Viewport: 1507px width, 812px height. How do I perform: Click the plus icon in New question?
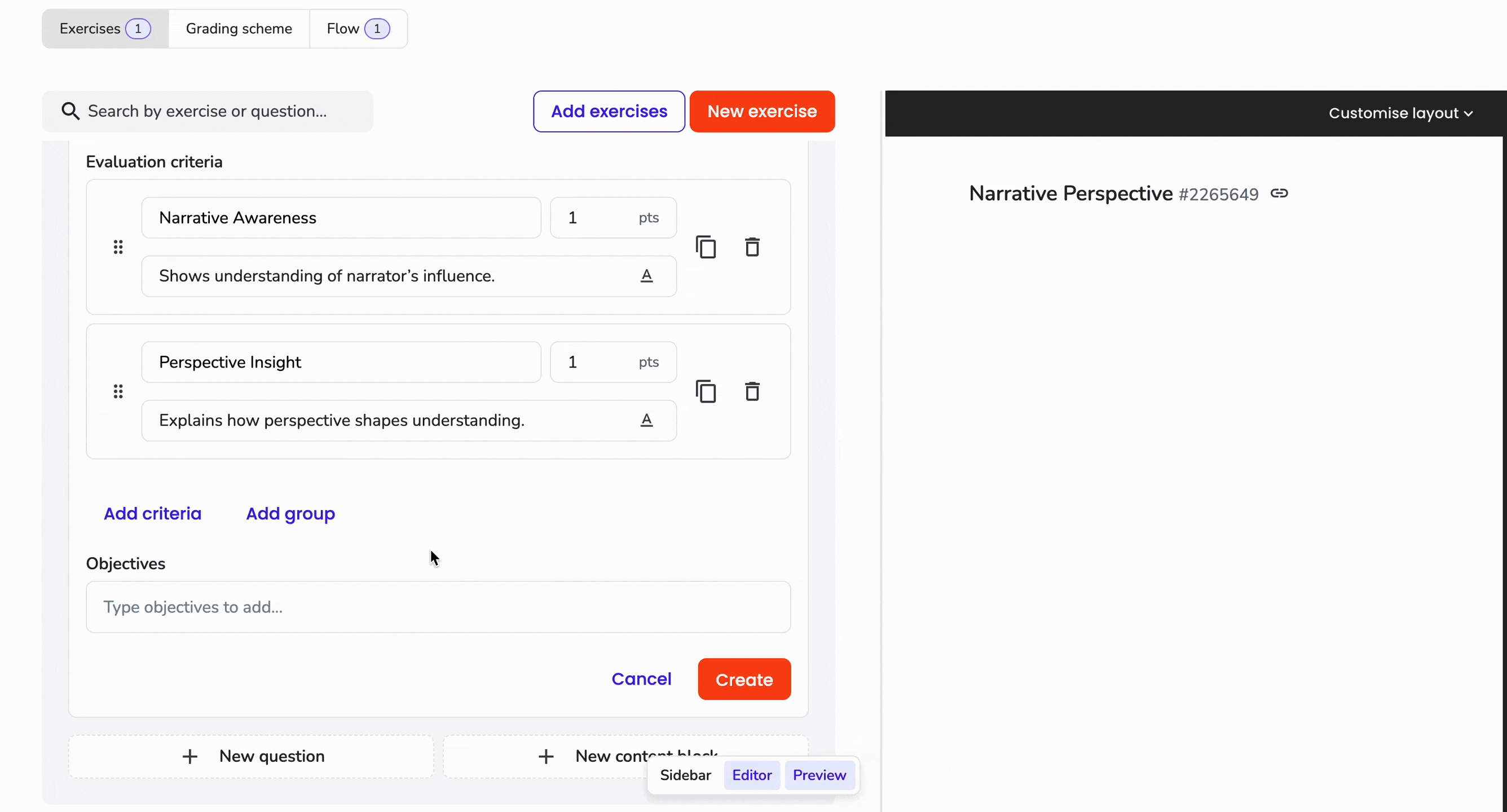coord(190,756)
